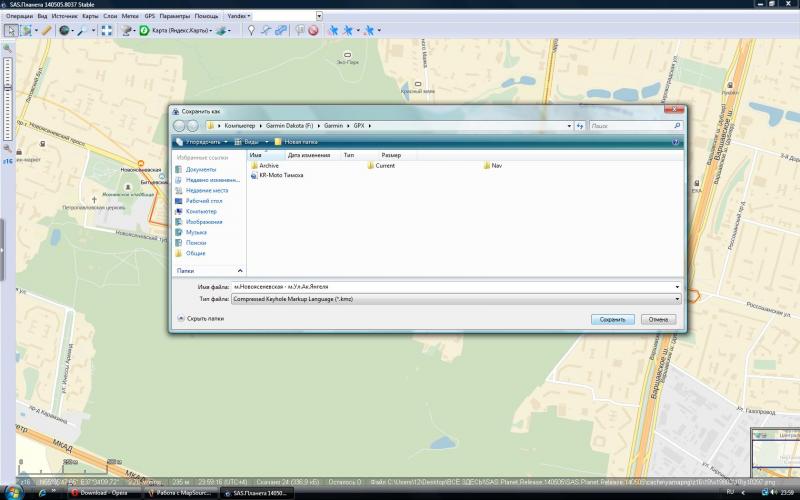
Task: Collapse the Папки folders panel
Action: (240, 270)
